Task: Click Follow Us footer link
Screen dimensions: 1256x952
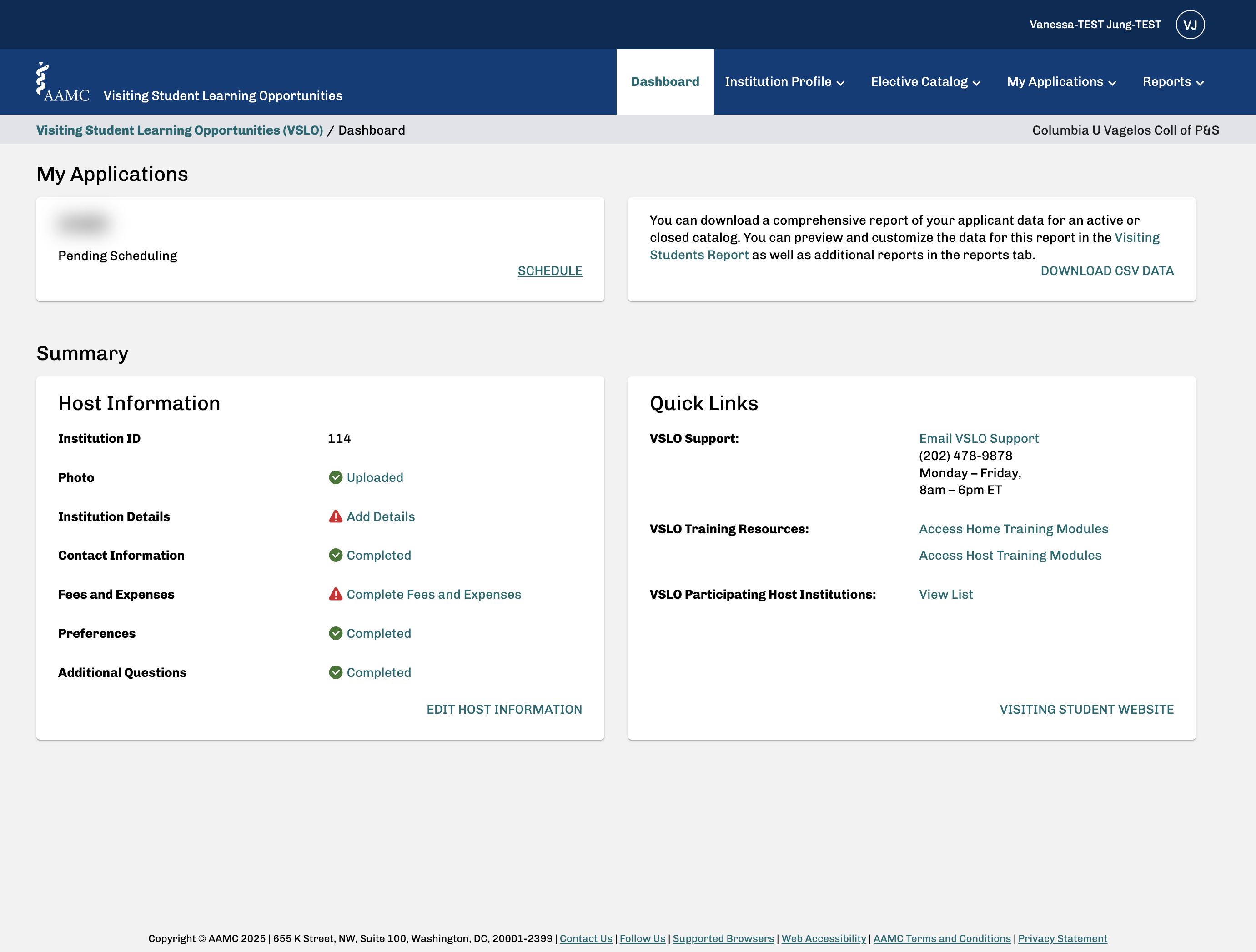Action: [x=642, y=938]
